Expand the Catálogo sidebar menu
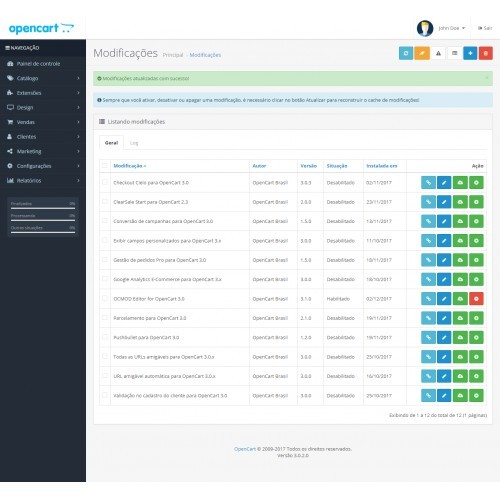This screenshot has height=500, width=500. (x=43, y=78)
